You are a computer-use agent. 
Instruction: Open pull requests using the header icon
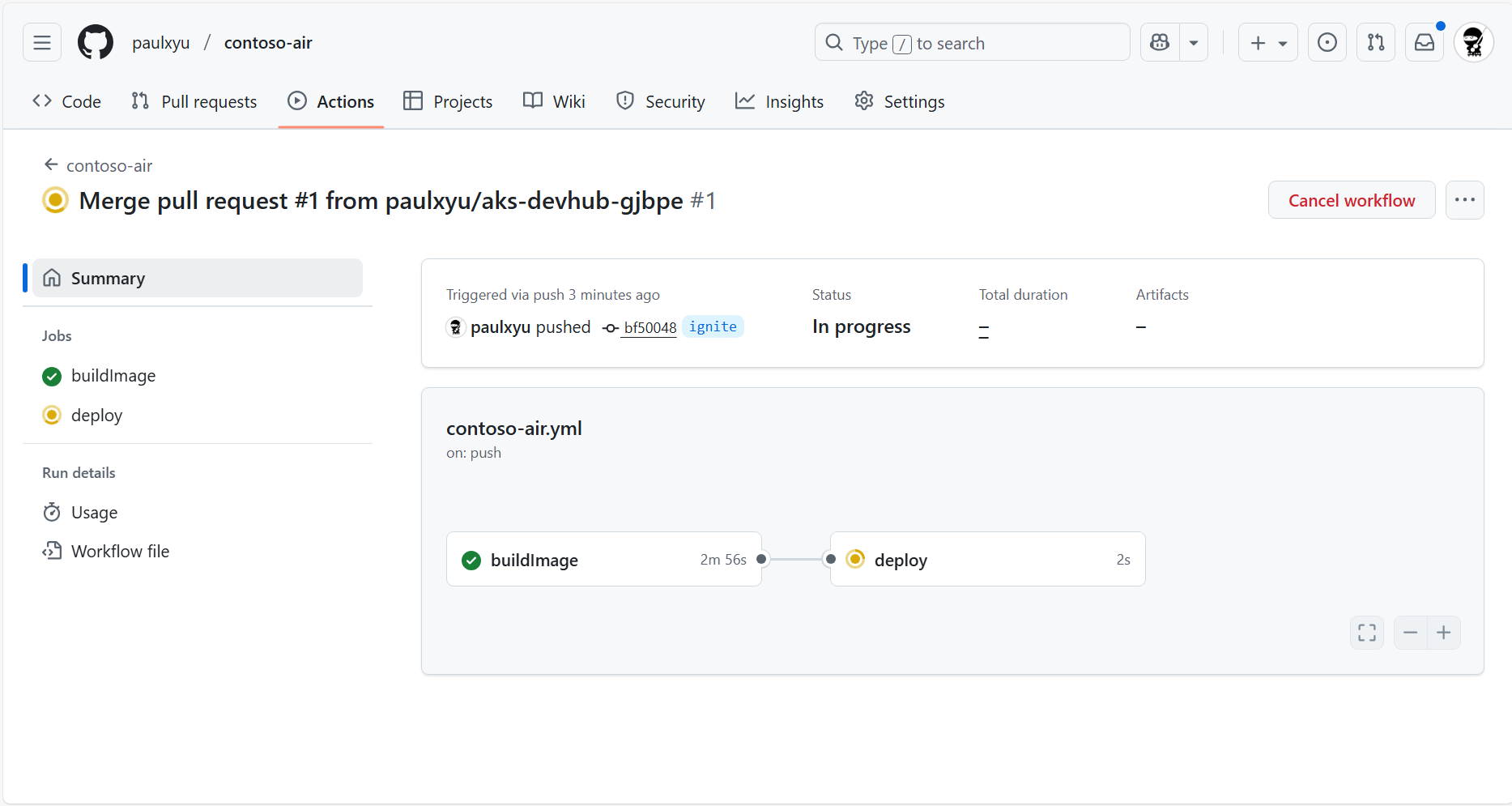1375,42
